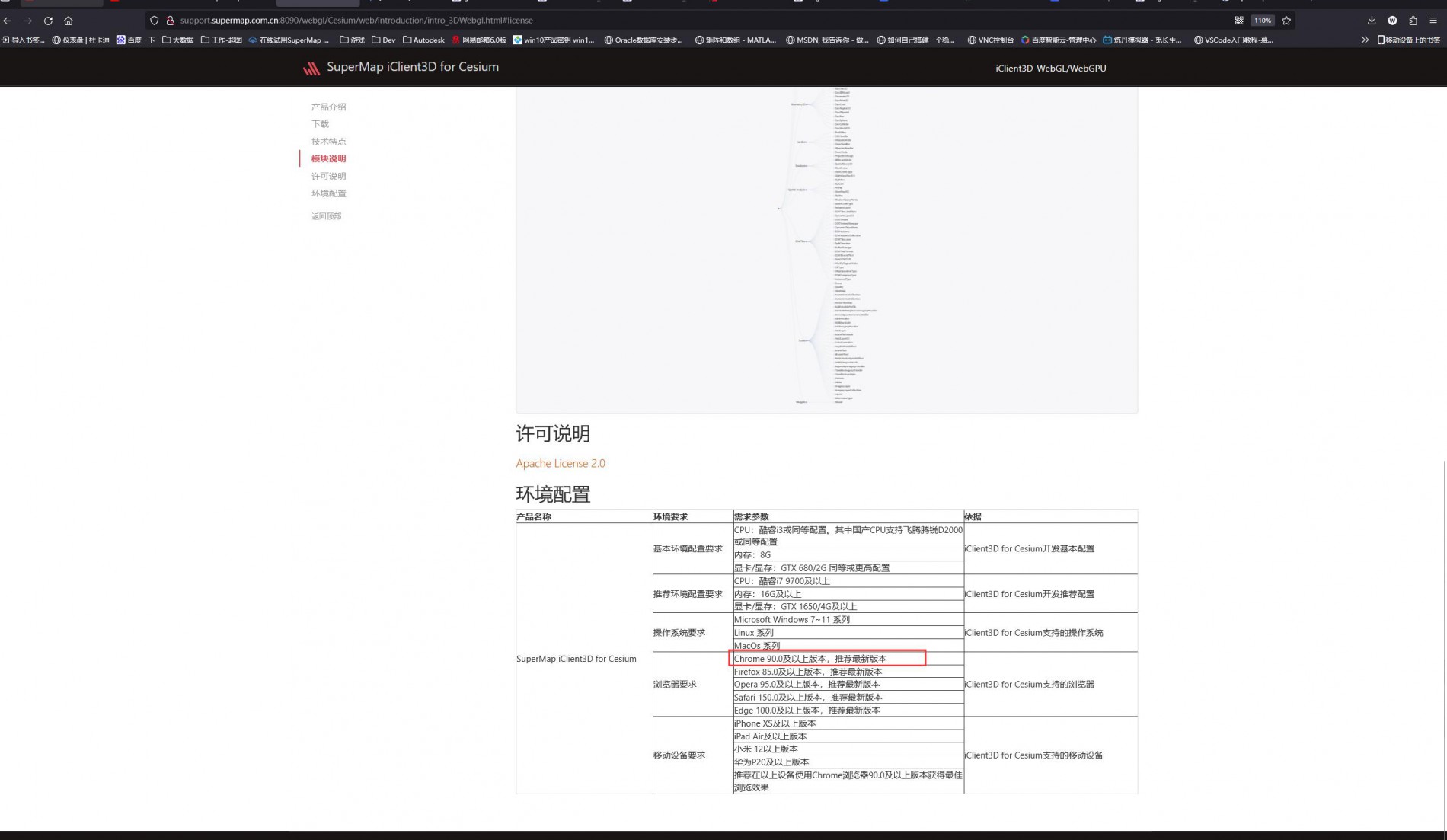Expand Dev bookmark folder

point(384,40)
